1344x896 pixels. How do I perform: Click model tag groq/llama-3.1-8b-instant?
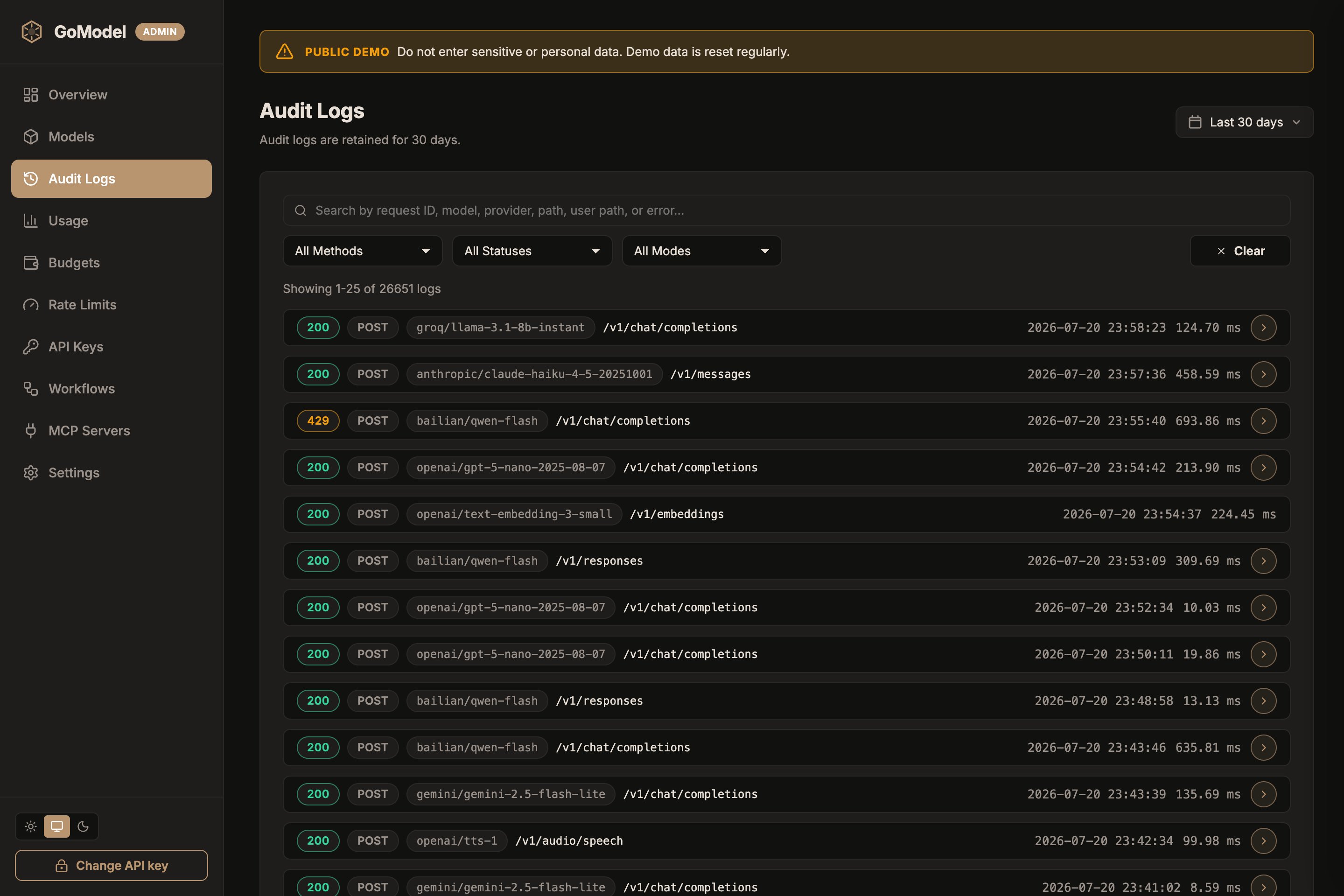501,328
